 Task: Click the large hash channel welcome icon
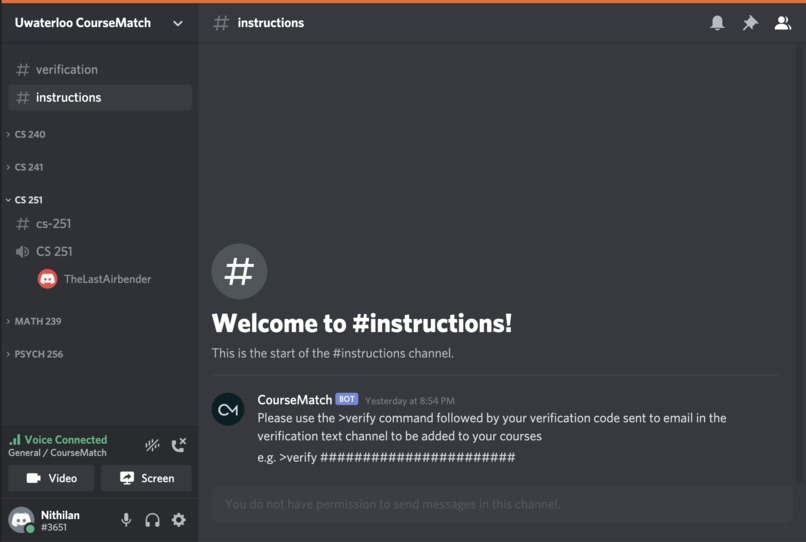[239, 271]
